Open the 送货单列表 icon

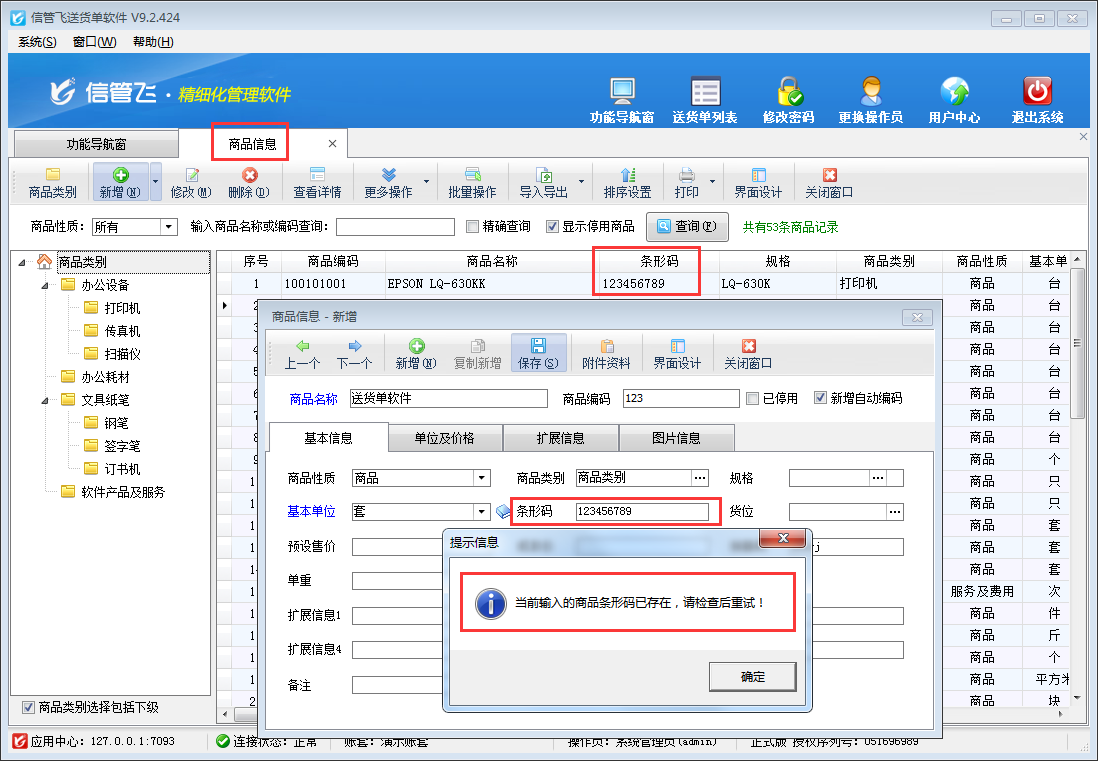point(705,92)
